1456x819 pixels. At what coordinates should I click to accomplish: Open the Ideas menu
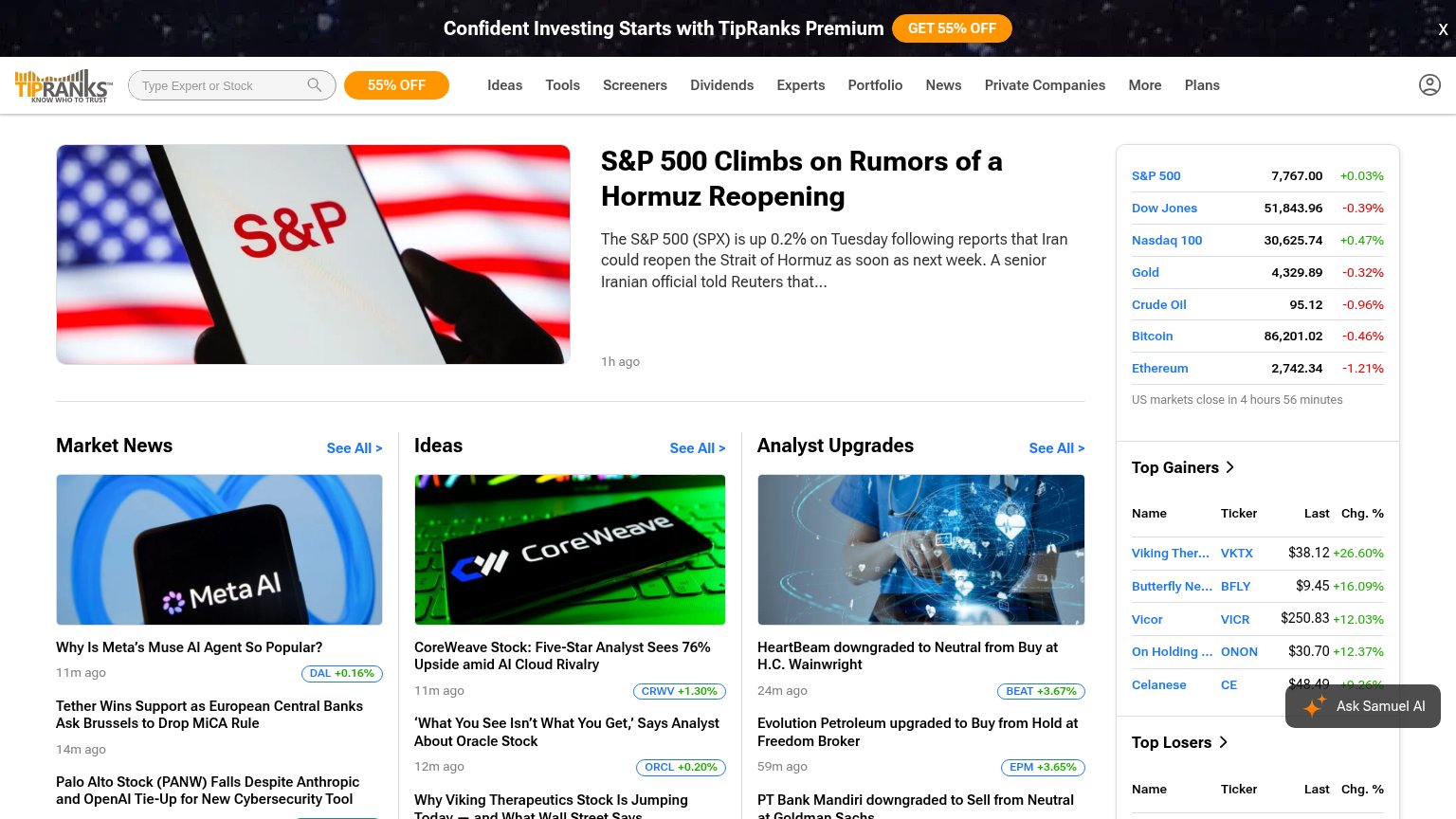pyautogui.click(x=505, y=85)
